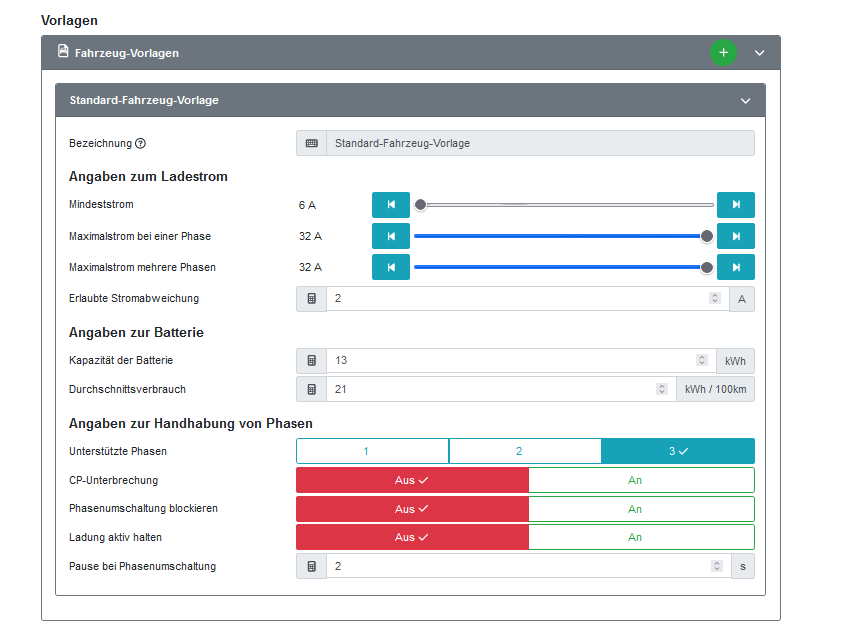This screenshot has height=624, width=846.
Task: Enable CP-Unterbrechung with the An button
Action: [641, 480]
